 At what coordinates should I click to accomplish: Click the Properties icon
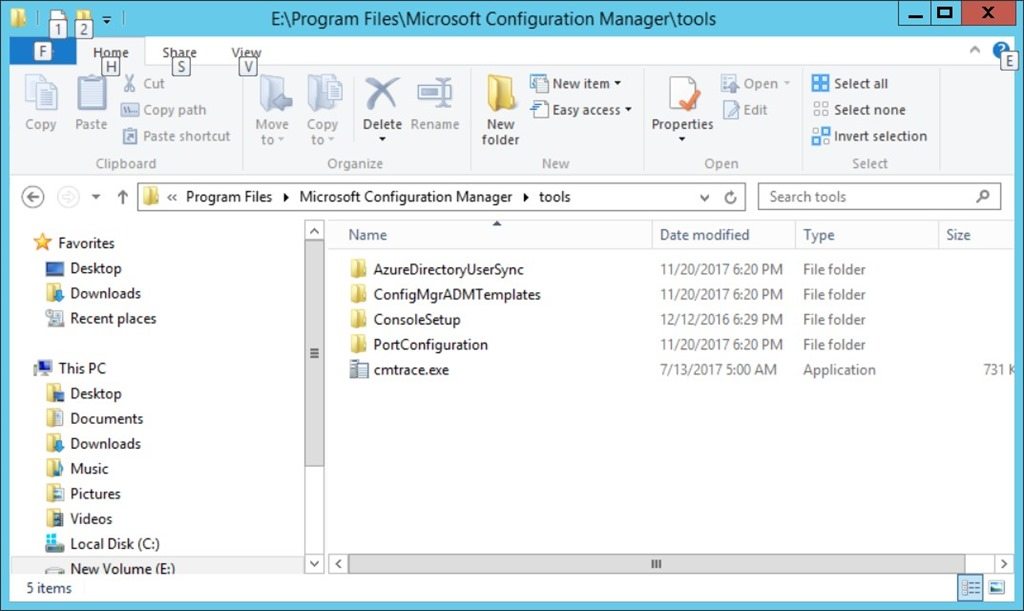point(682,93)
